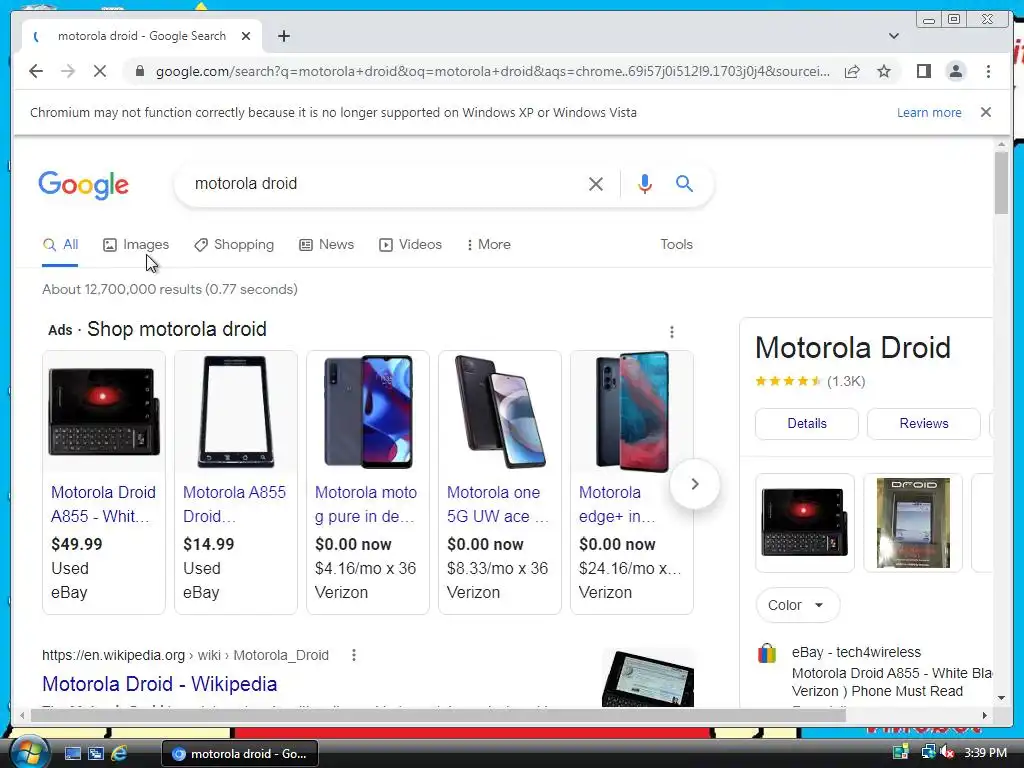Click the Google logo
The height and width of the screenshot is (768, 1024).
(x=84, y=185)
